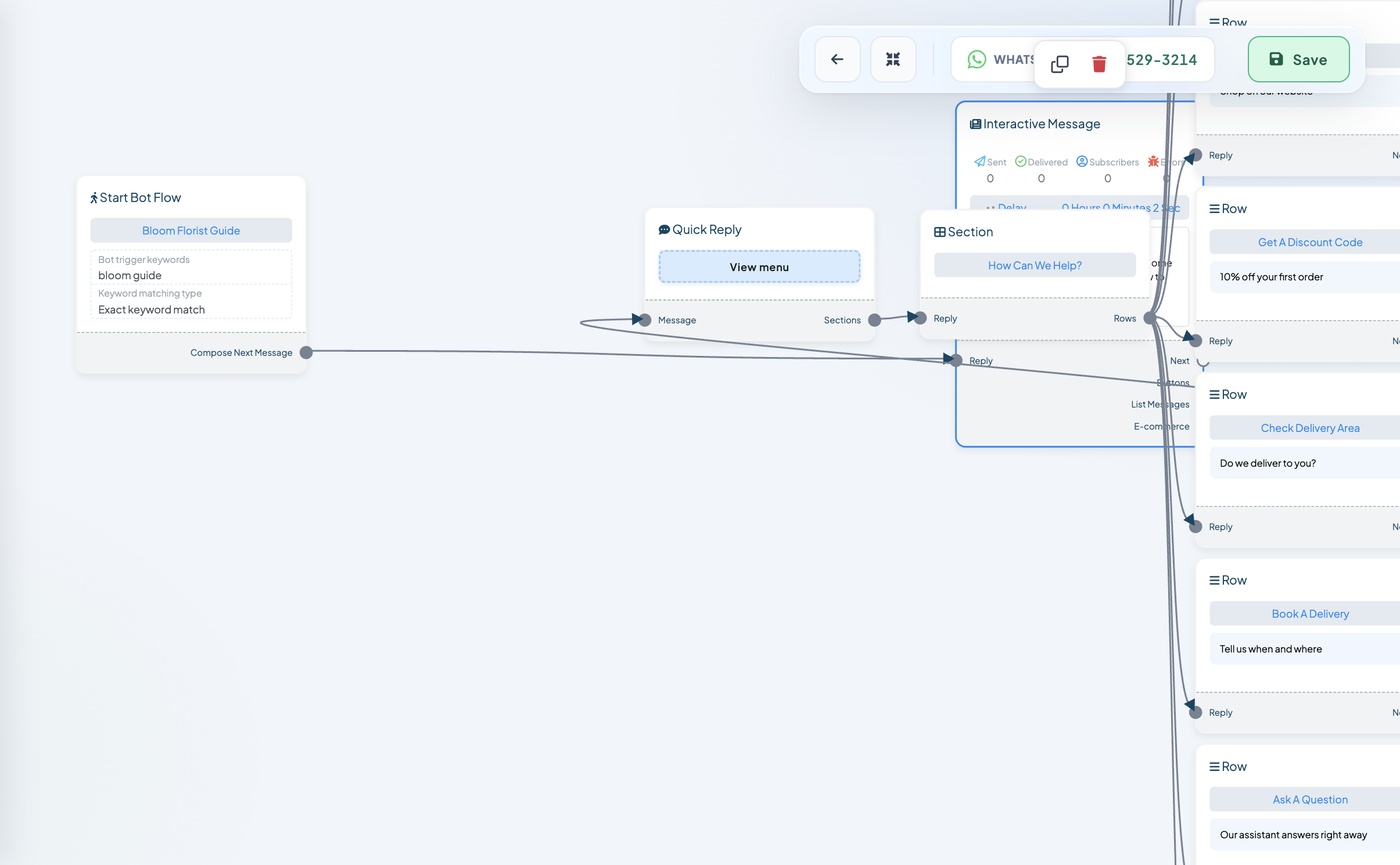Click the Check Delivery Area title
Screen dimensions: 1400x865
(1310, 428)
